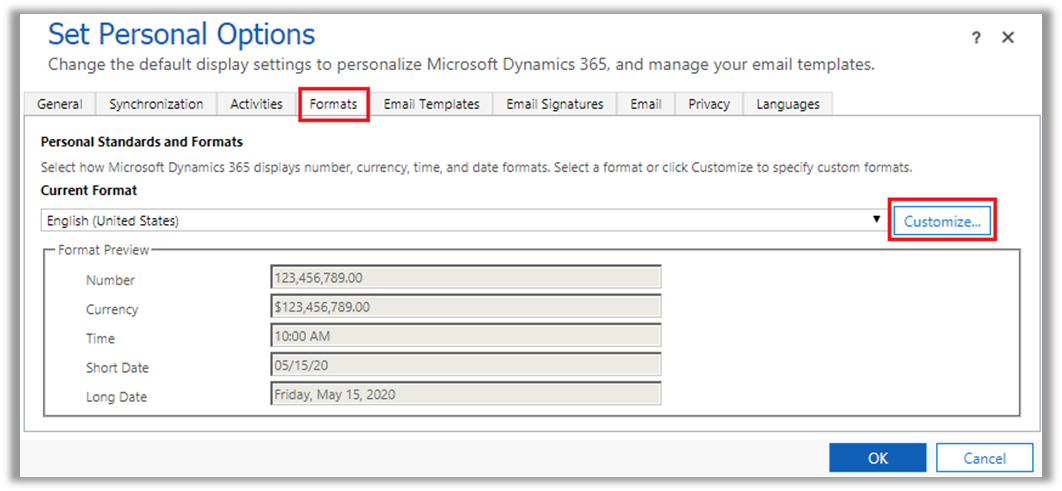
Task: Switch to Email Signatures tab
Action: pos(555,104)
